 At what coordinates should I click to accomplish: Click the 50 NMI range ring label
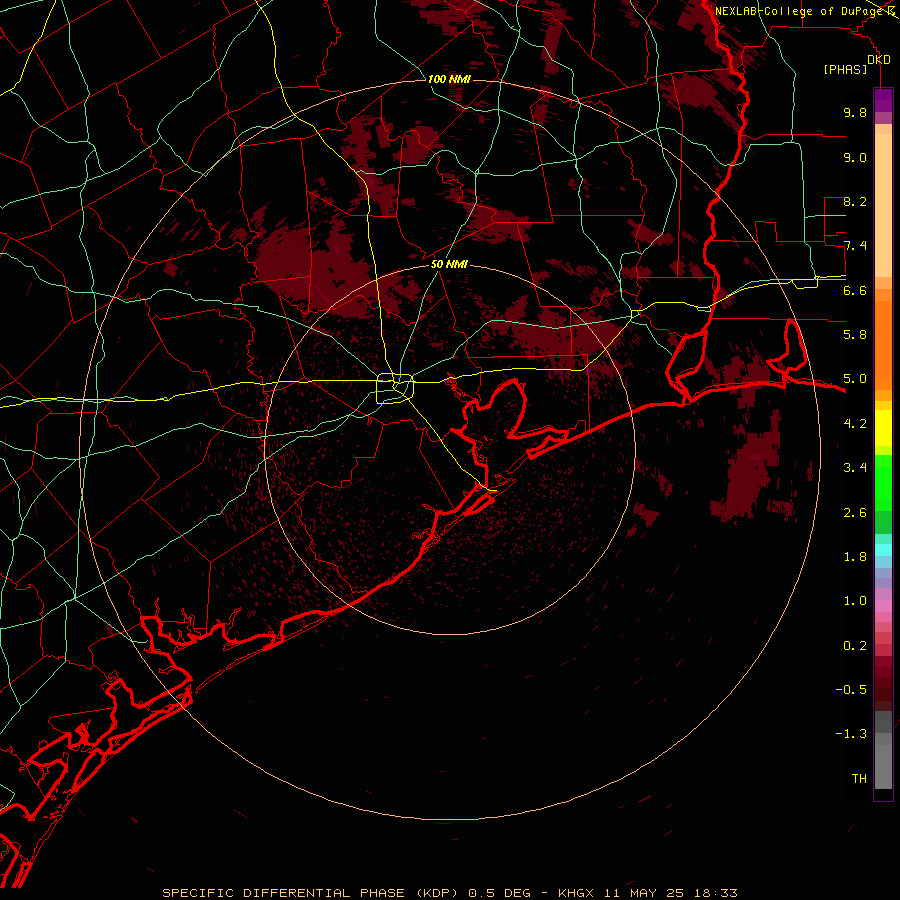click(x=449, y=264)
